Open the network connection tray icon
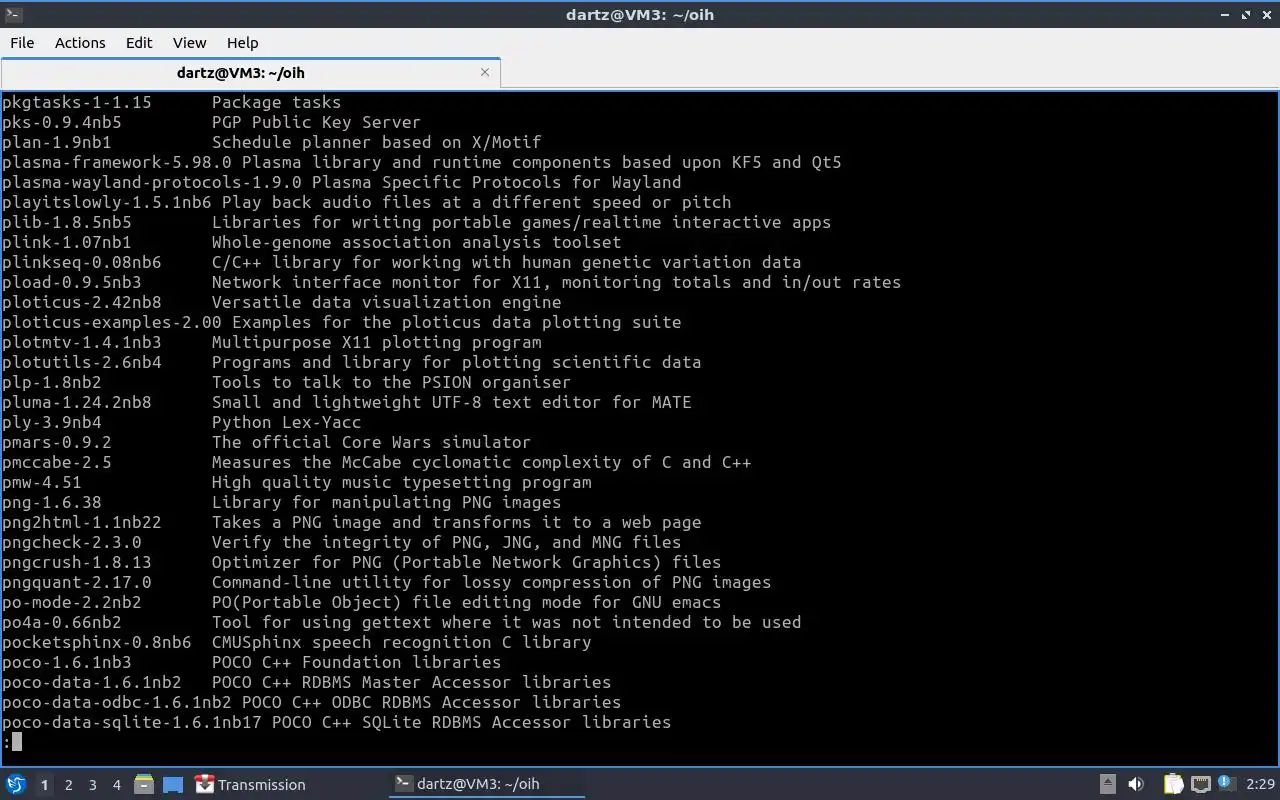 tap(1201, 784)
